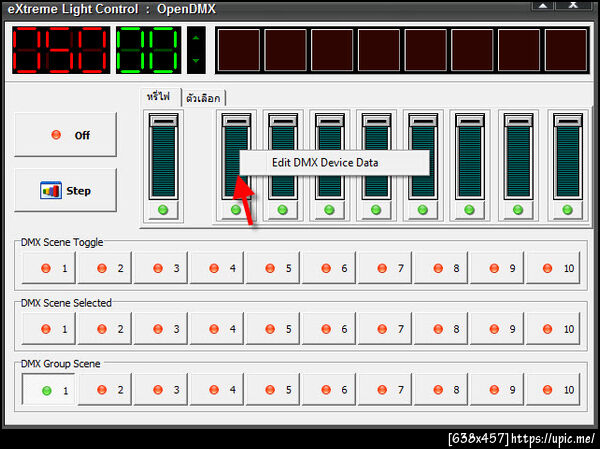This screenshot has width=600, height=449.
Task: Click the Step button
Action: [x=65, y=191]
